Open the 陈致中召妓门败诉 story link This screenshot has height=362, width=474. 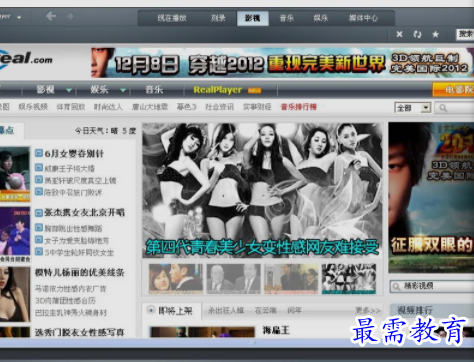coord(73,192)
